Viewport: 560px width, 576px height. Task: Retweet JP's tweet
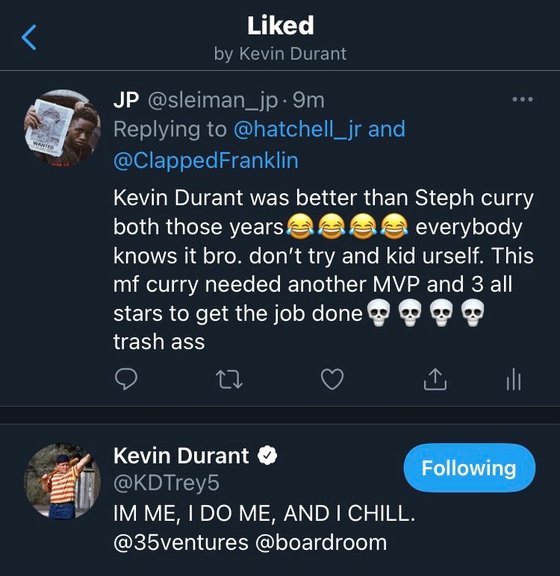(229, 379)
